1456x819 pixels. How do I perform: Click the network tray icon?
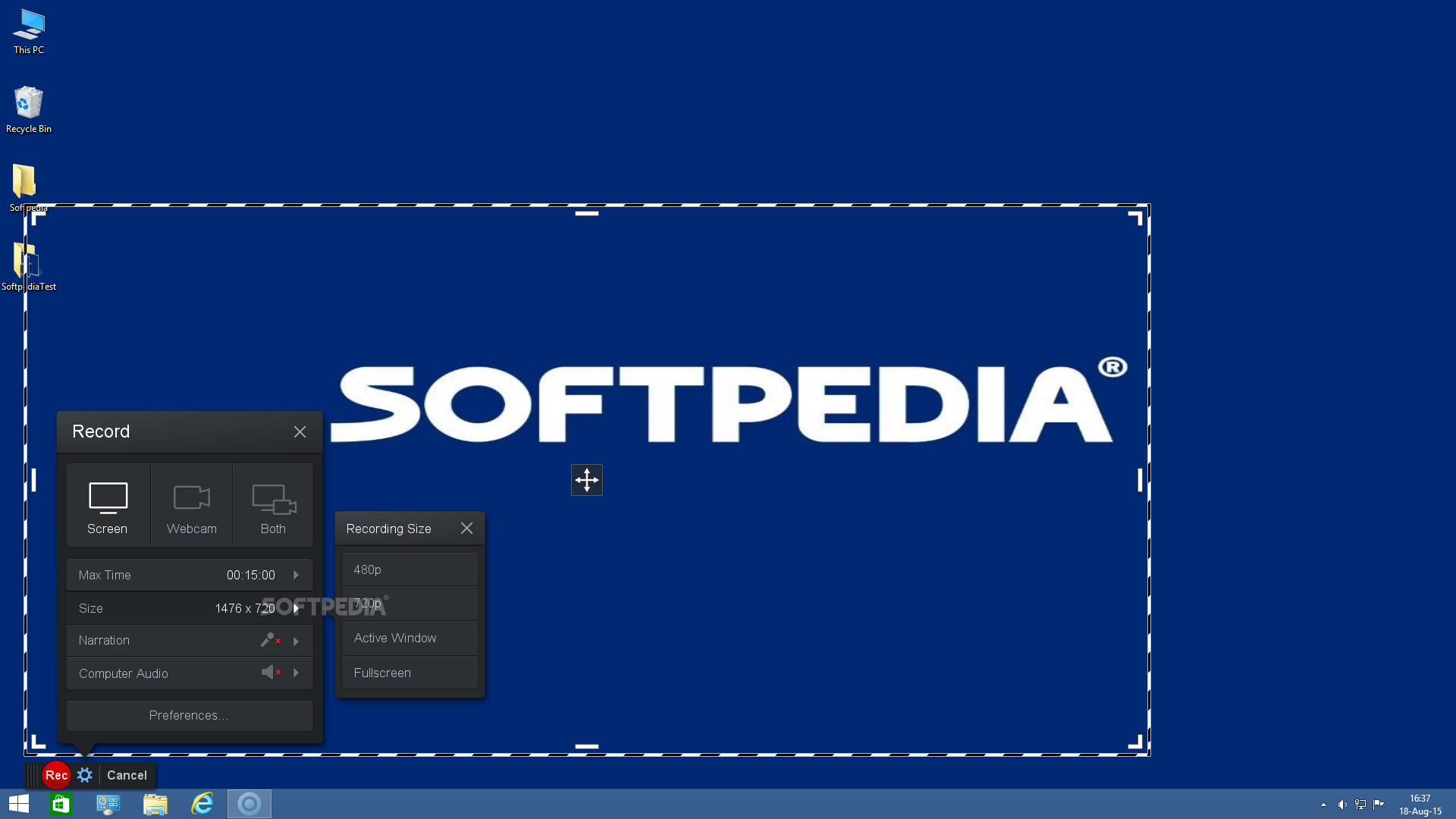[x=1360, y=805]
